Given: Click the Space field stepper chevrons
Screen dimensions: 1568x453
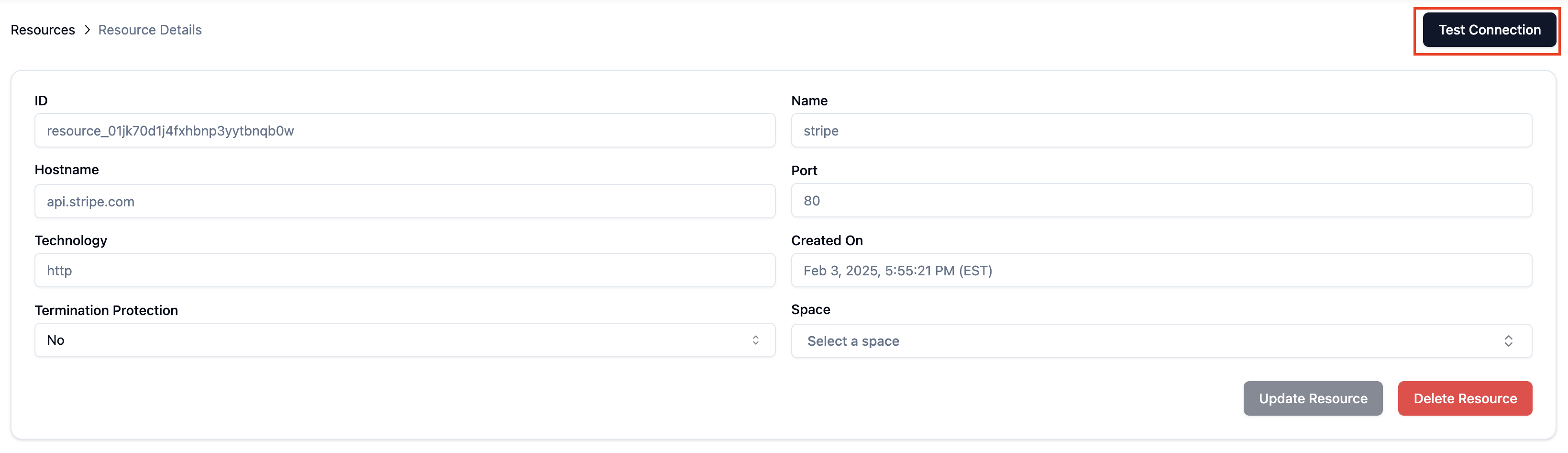Looking at the screenshot, I should click(1509, 340).
